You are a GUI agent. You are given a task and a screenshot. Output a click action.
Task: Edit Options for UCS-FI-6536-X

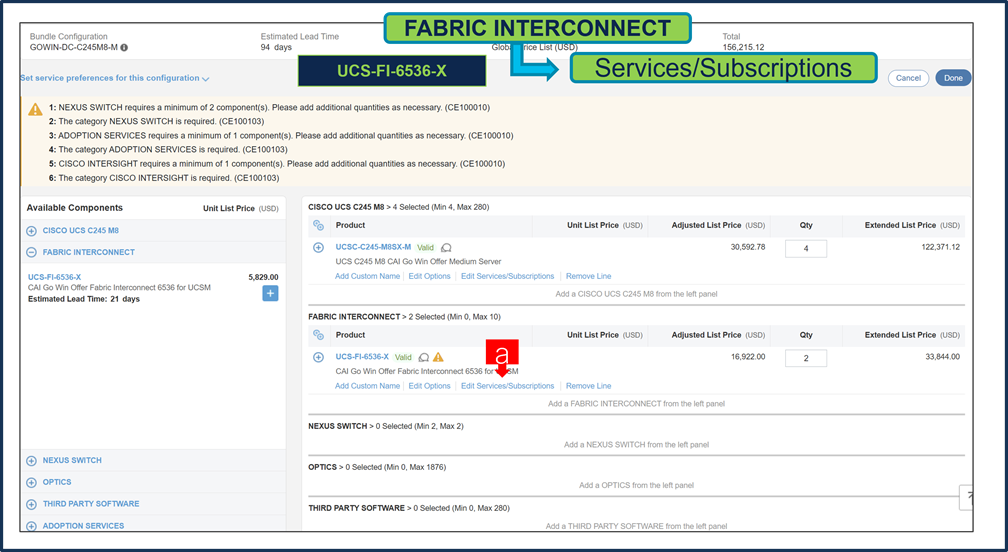(429, 386)
